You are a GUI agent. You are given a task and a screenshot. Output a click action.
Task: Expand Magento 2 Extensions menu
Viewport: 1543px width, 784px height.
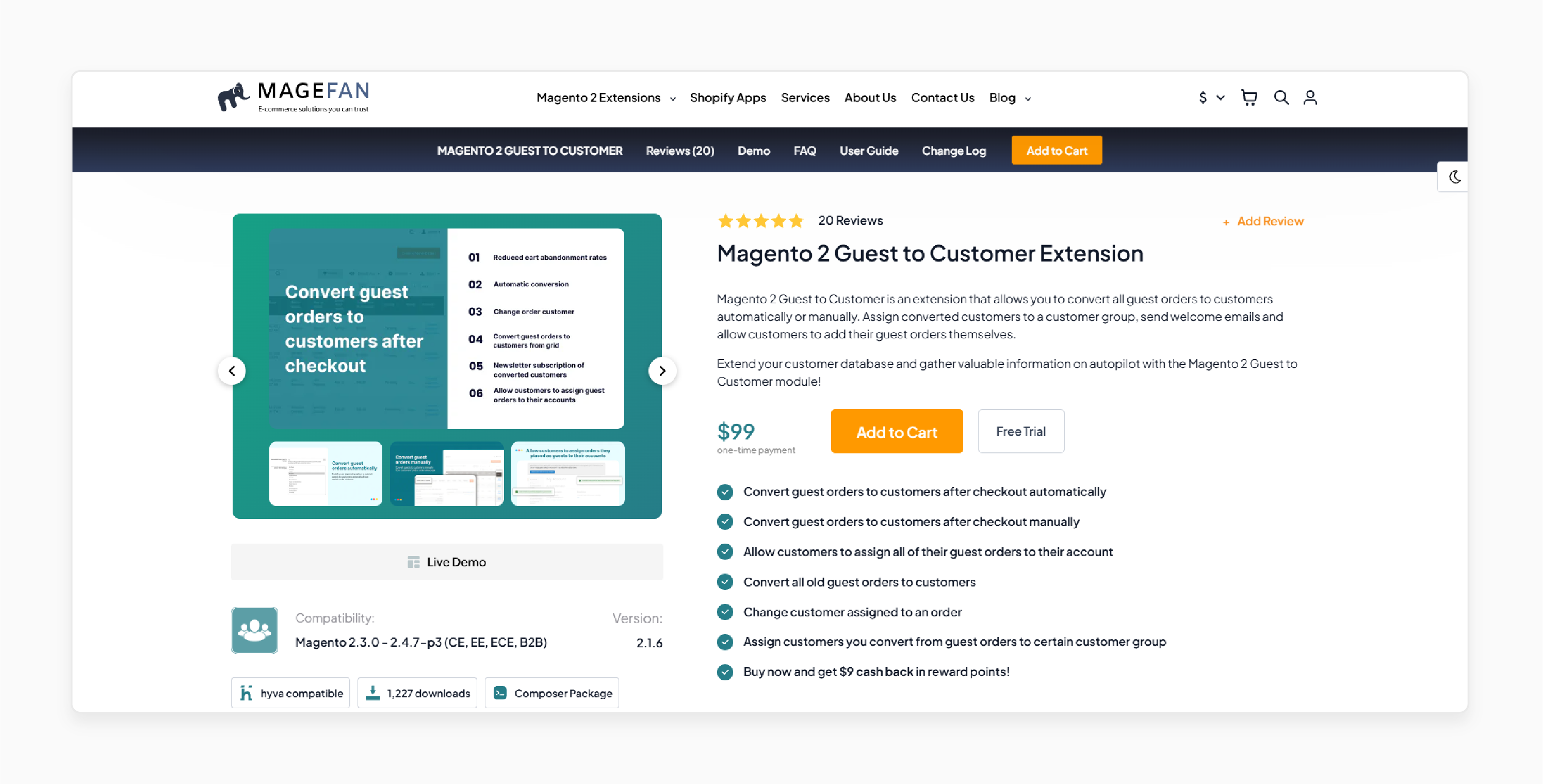(606, 97)
